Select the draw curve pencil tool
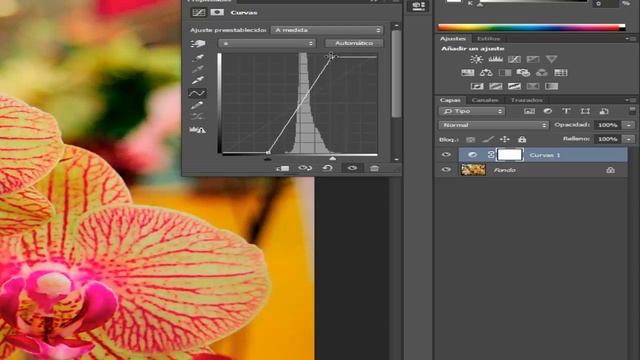The height and width of the screenshot is (360, 640). pos(197,105)
